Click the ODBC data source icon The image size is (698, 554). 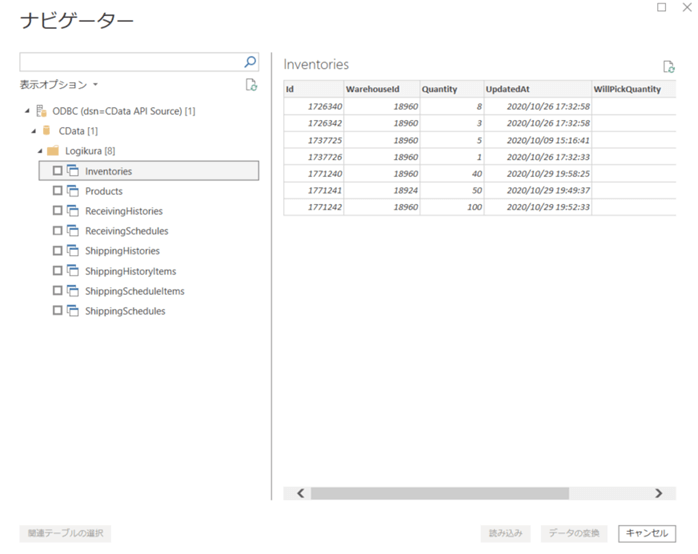coord(41,111)
